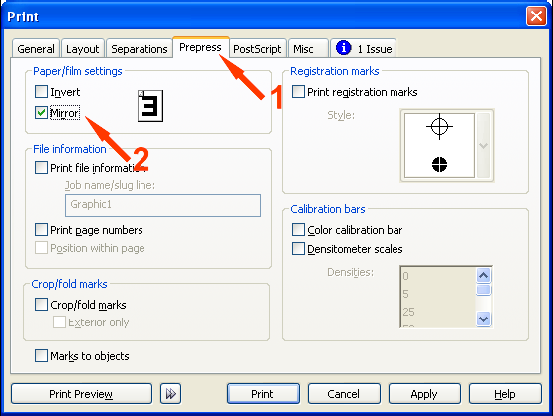Enable Densitometer scales
The height and width of the screenshot is (416, 553).
pyautogui.click(x=298, y=249)
